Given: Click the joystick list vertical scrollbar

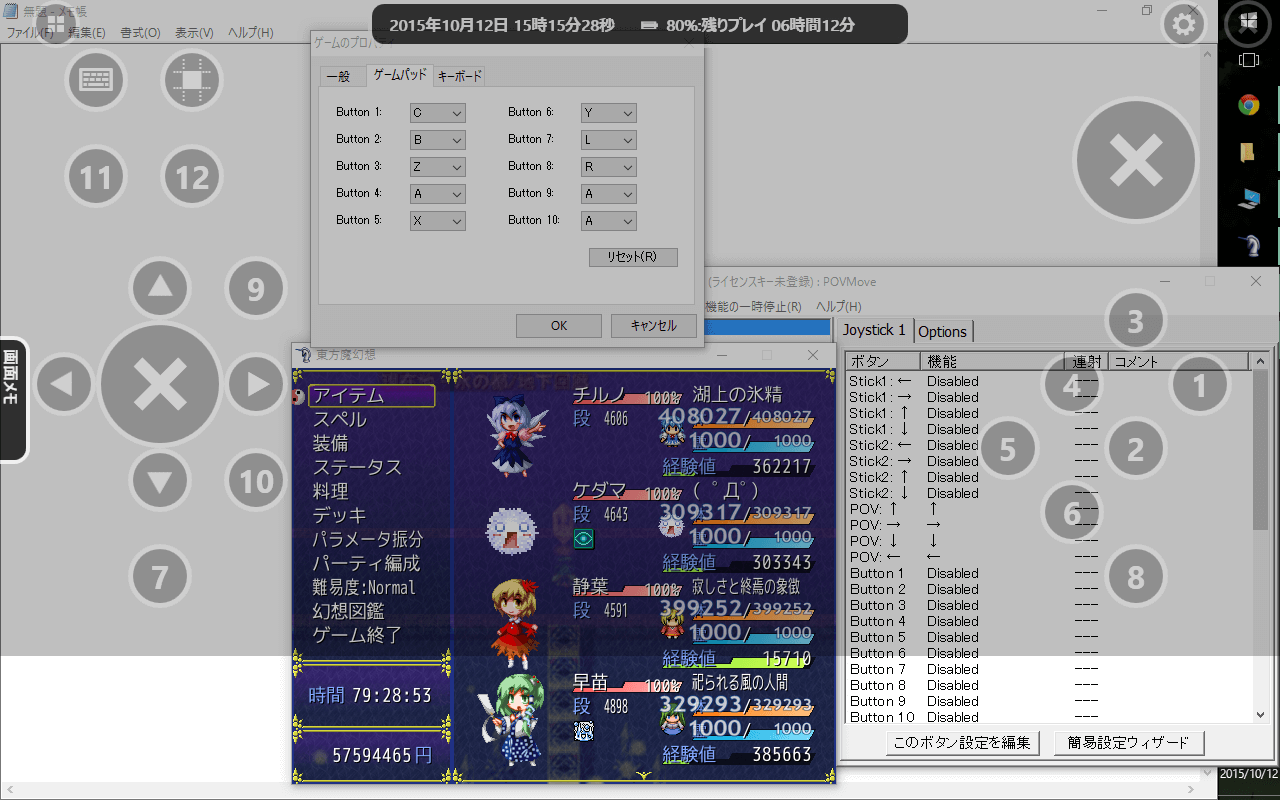Looking at the screenshot, I should click(1261, 537).
